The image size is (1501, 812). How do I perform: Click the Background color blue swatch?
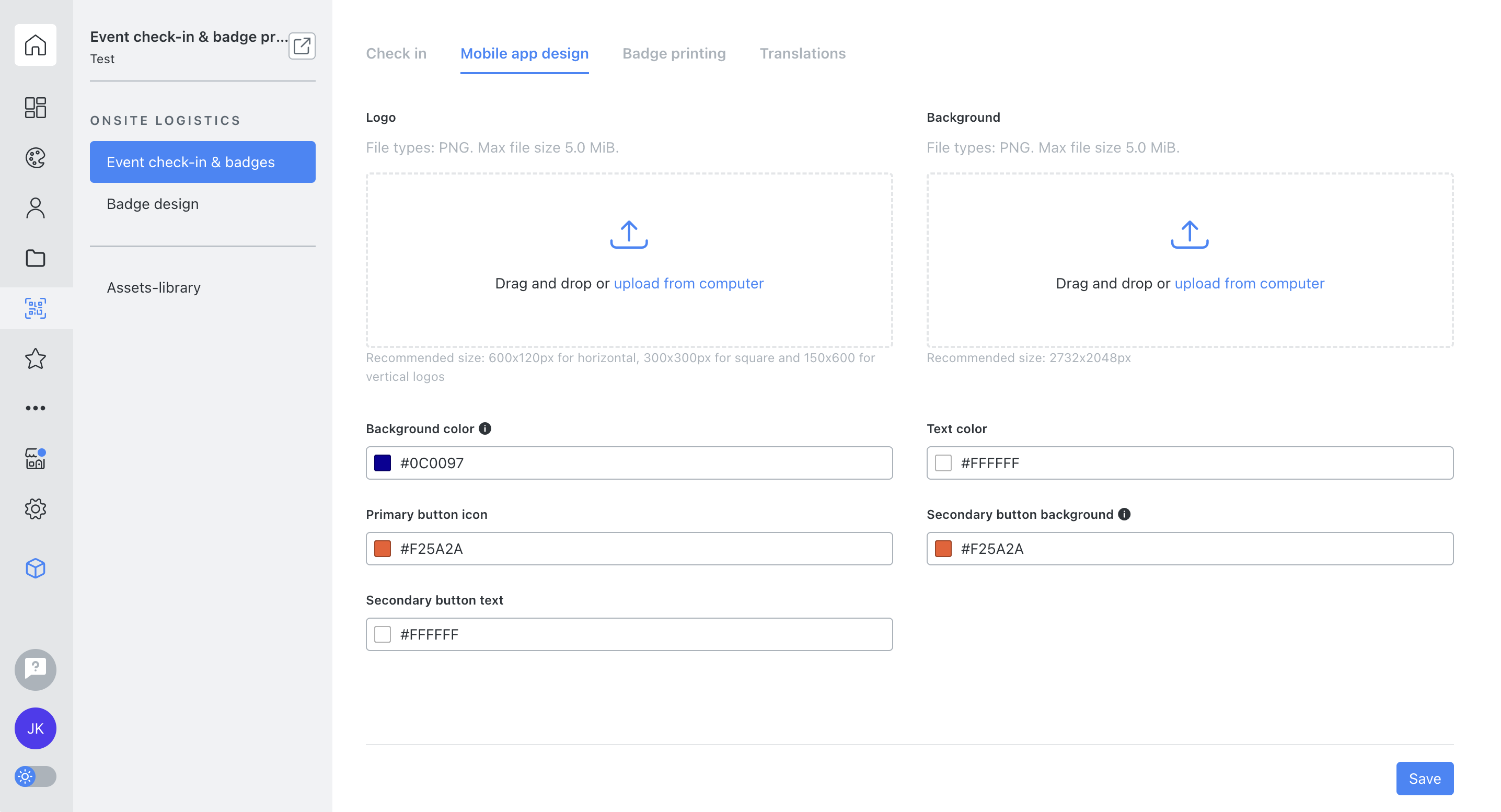382,463
